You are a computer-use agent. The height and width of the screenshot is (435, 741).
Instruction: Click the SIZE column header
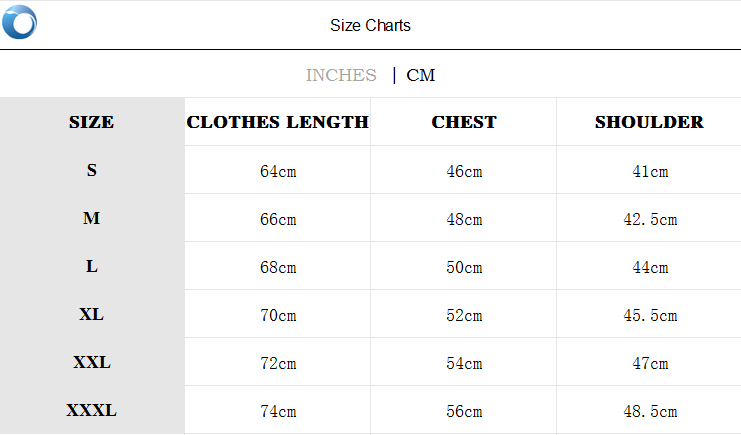click(91, 122)
